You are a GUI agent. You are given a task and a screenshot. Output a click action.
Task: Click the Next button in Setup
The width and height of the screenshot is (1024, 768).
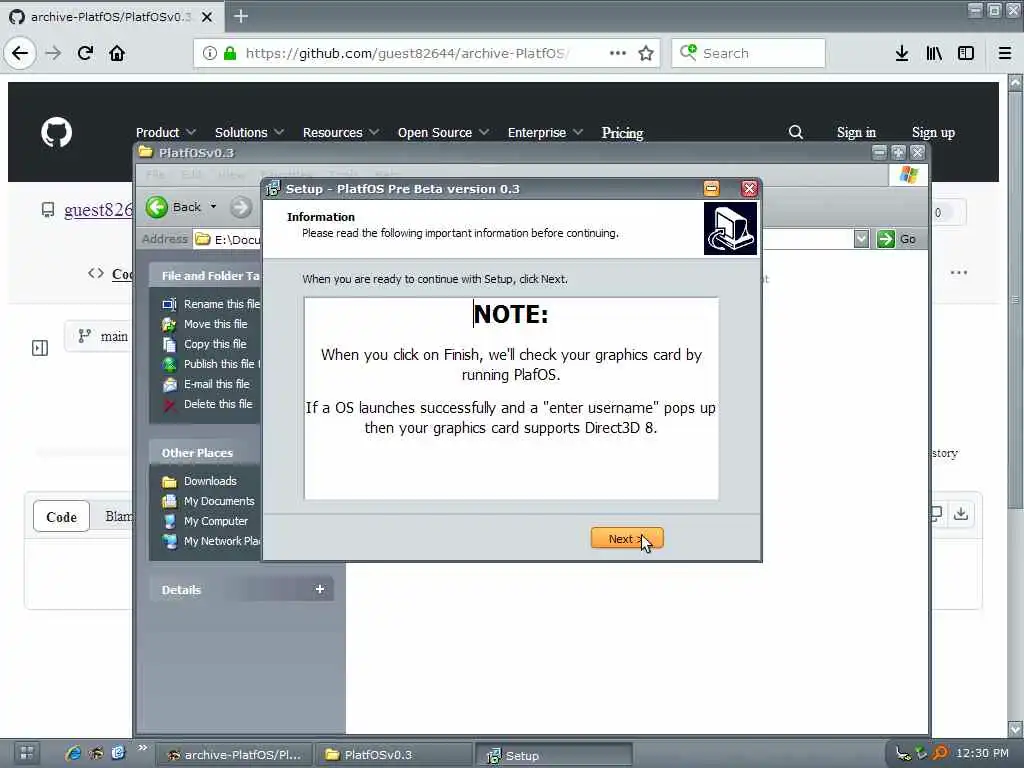coord(627,539)
